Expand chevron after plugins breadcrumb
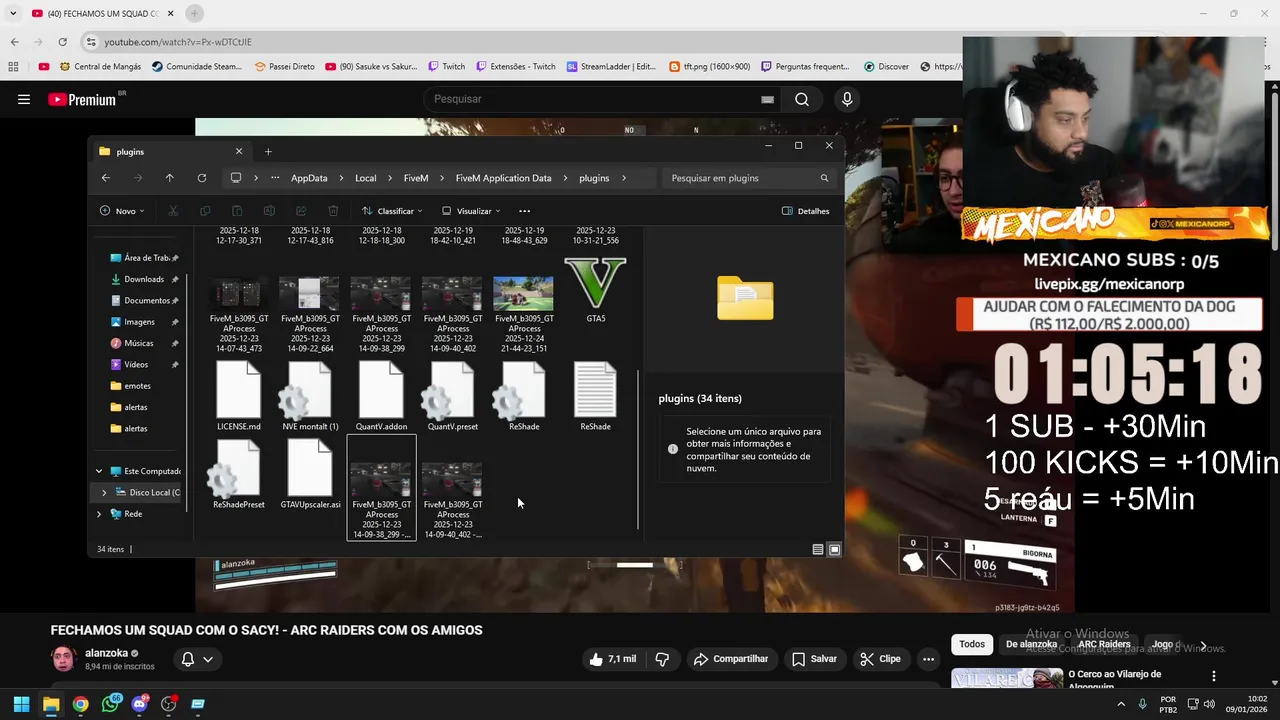 coord(624,178)
